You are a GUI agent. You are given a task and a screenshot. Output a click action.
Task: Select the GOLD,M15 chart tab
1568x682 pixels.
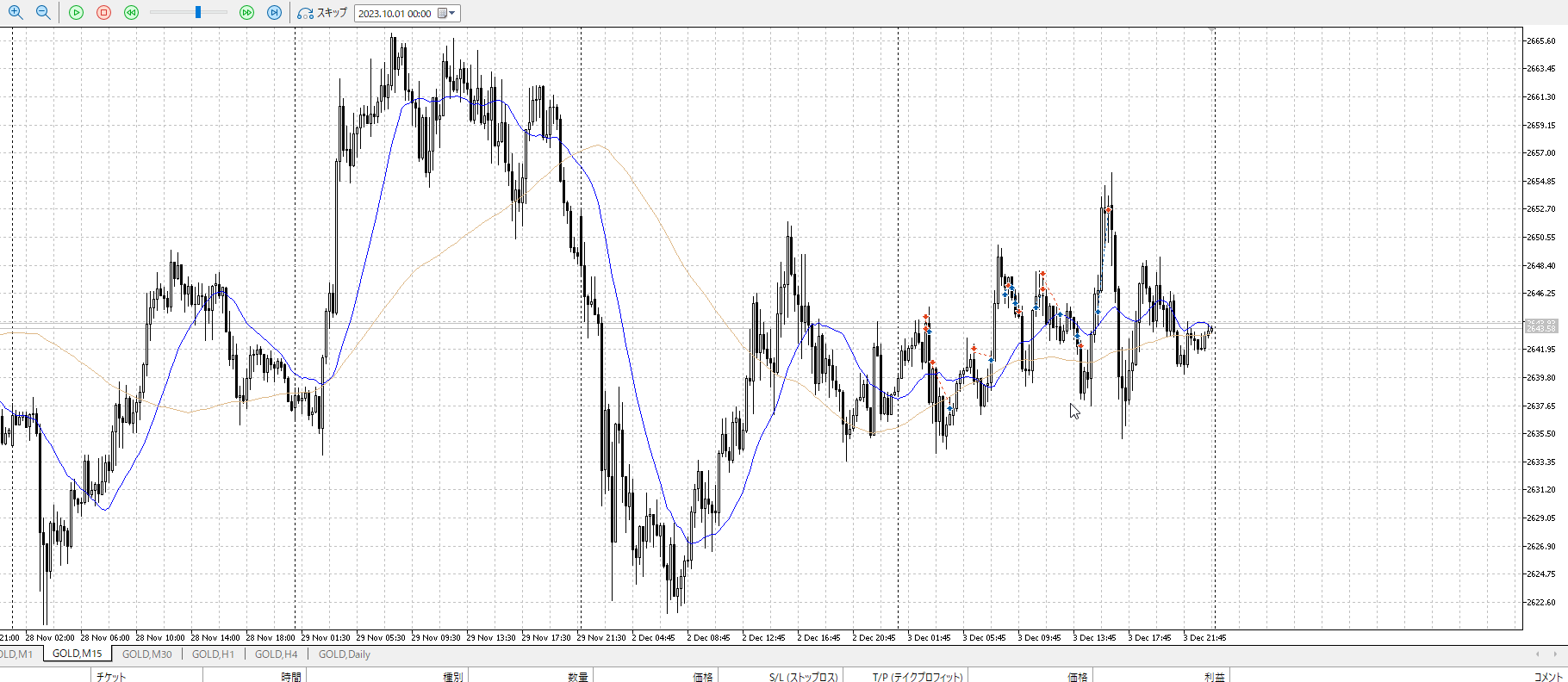point(77,654)
